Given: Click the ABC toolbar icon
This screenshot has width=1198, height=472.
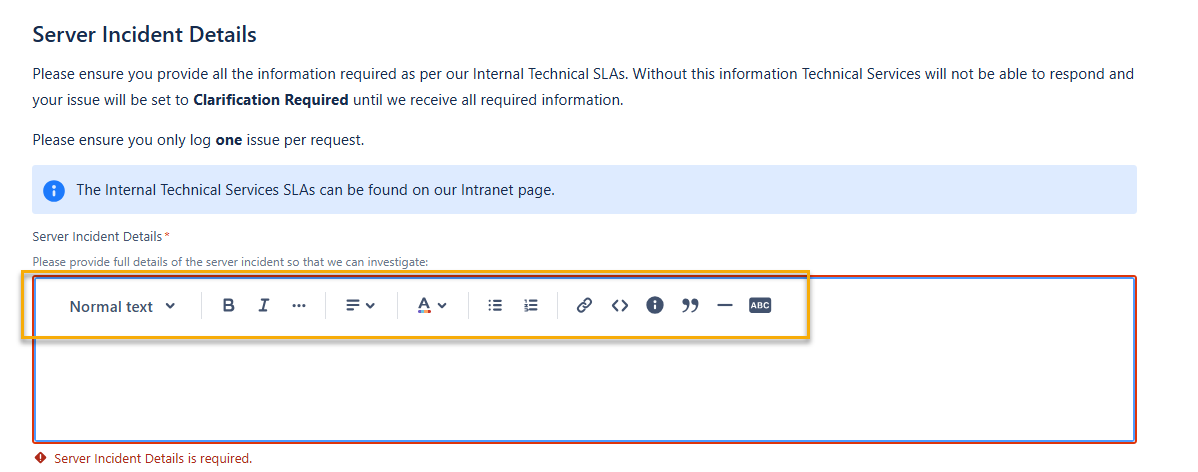Looking at the screenshot, I should tap(760, 306).
